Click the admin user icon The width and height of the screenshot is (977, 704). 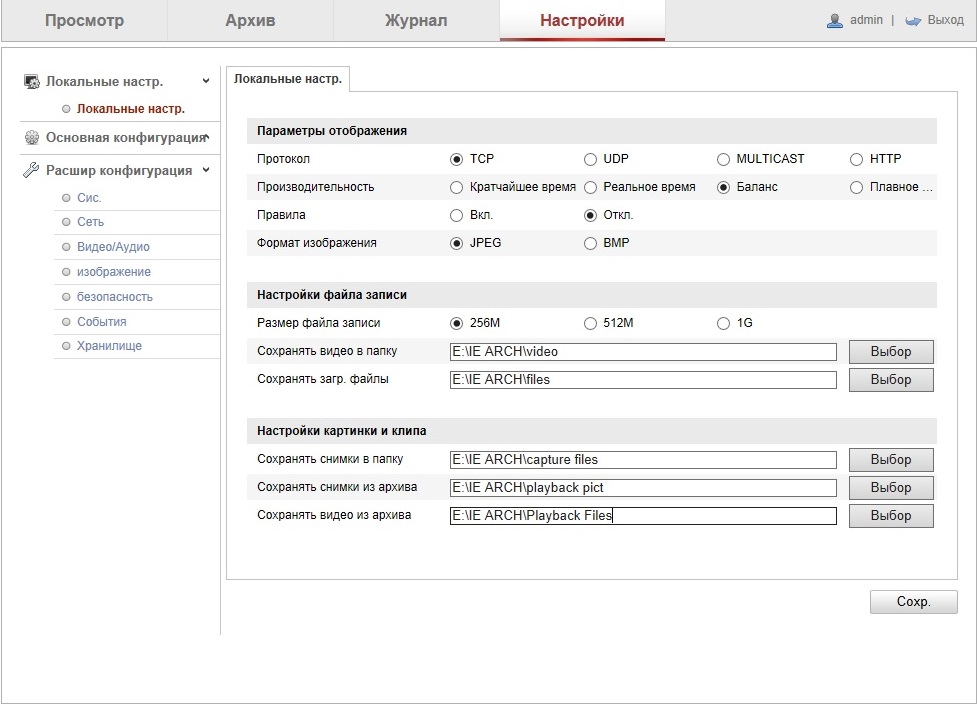tap(834, 21)
